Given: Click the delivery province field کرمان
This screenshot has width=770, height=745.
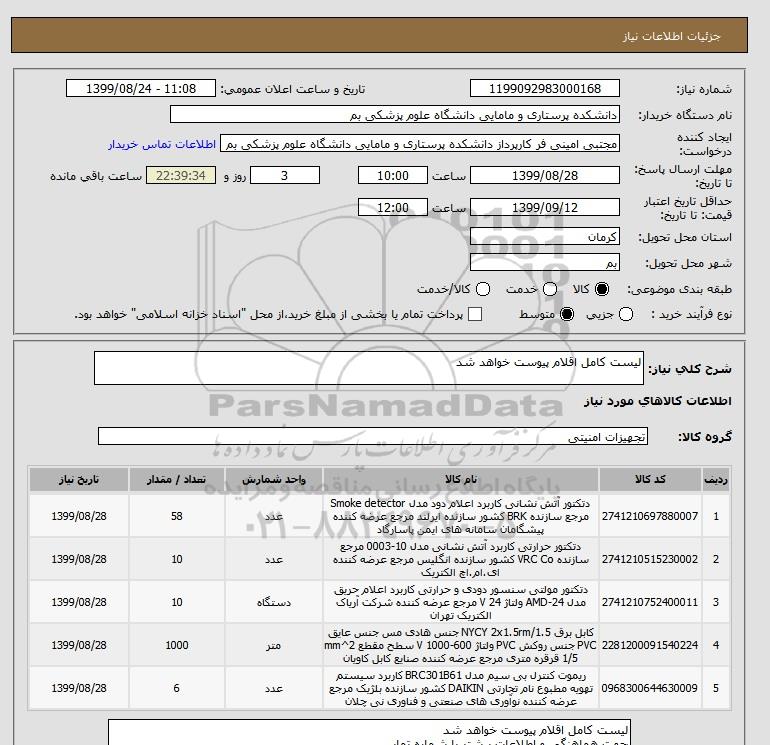Looking at the screenshot, I should [545, 237].
